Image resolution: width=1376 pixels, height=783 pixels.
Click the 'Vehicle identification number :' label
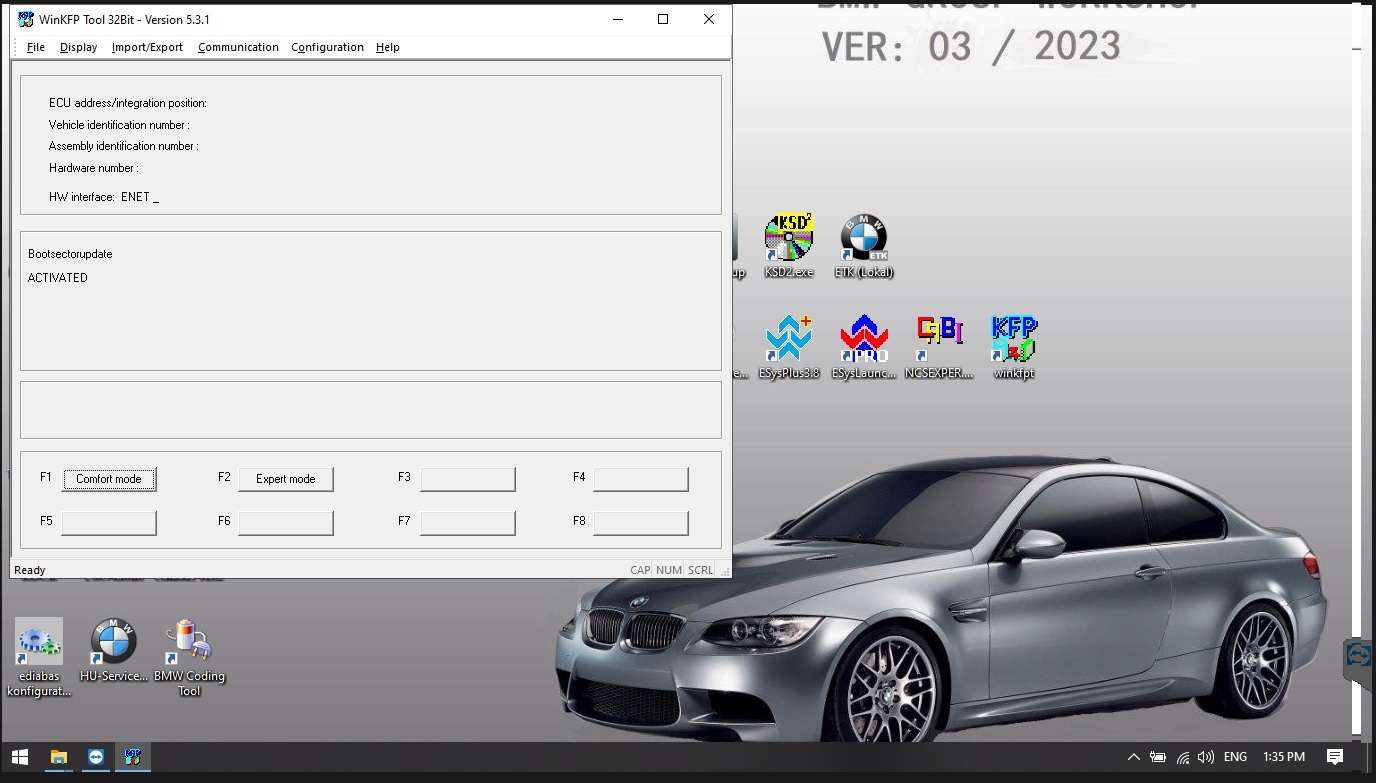(x=119, y=125)
